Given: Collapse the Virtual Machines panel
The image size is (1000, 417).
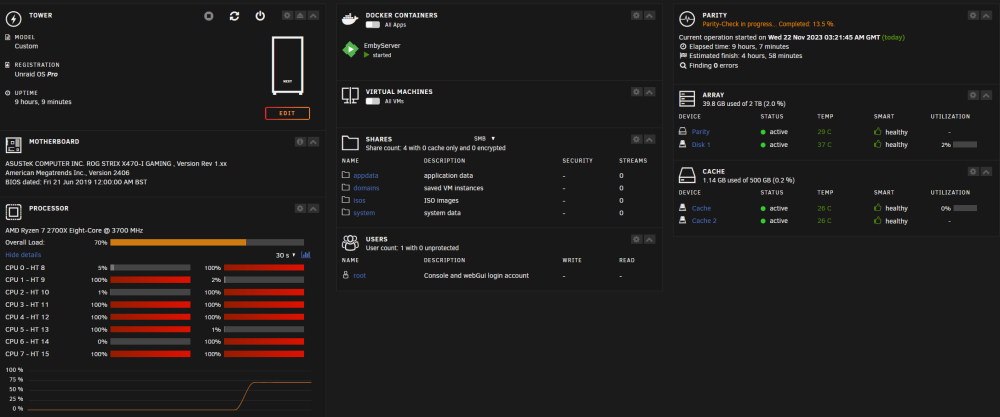Looking at the screenshot, I should [649, 92].
